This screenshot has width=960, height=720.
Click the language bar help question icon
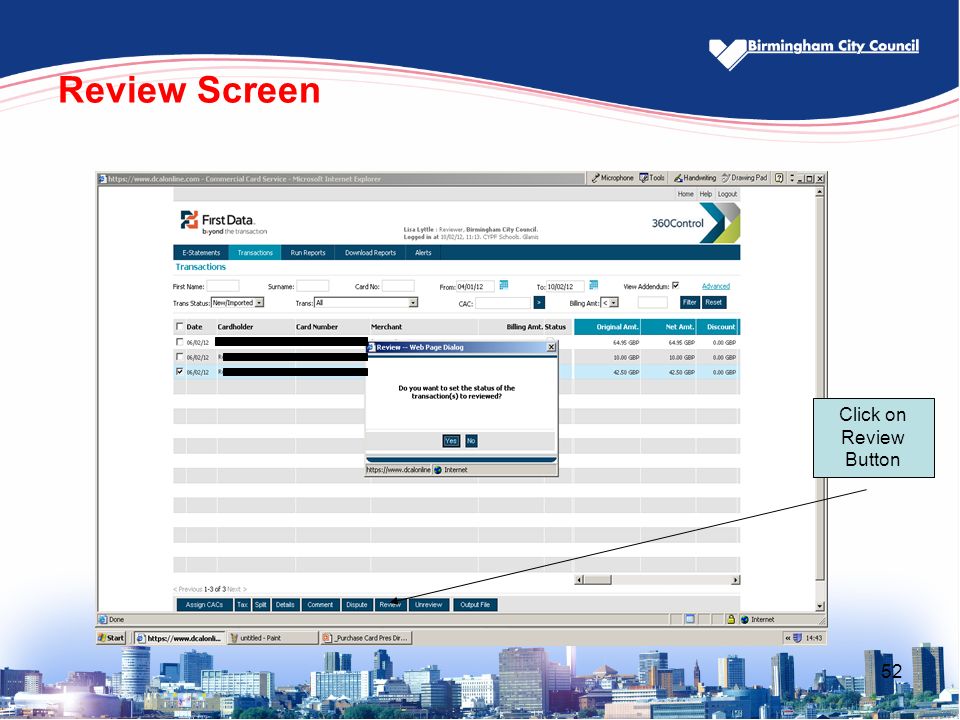(x=779, y=178)
